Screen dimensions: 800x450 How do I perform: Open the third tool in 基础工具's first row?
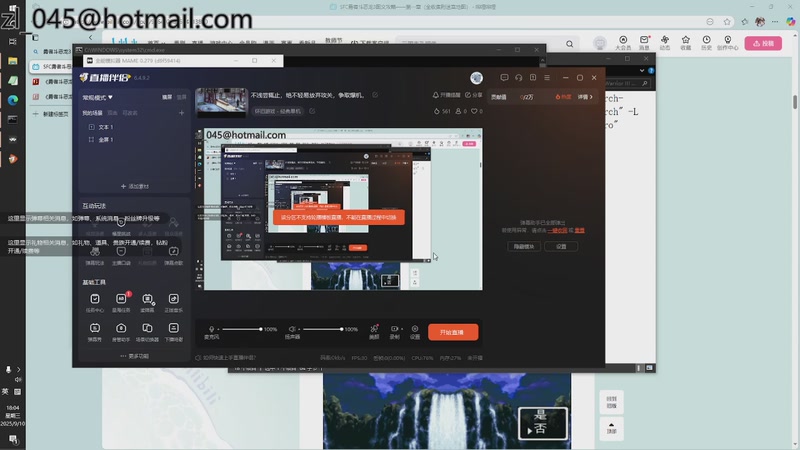pyautogui.click(x=147, y=303)
